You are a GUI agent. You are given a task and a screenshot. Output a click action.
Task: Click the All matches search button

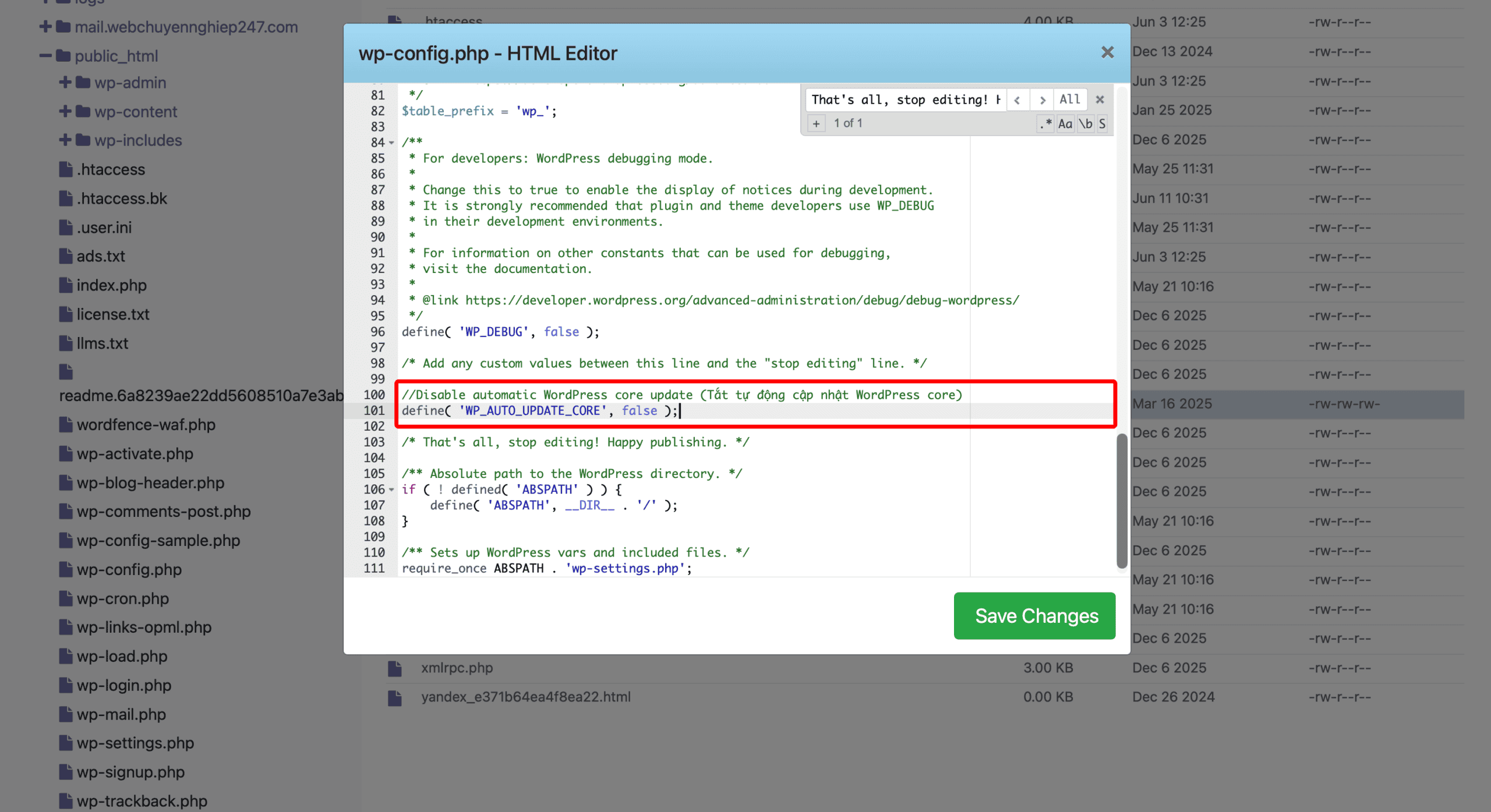point(1070,100)
